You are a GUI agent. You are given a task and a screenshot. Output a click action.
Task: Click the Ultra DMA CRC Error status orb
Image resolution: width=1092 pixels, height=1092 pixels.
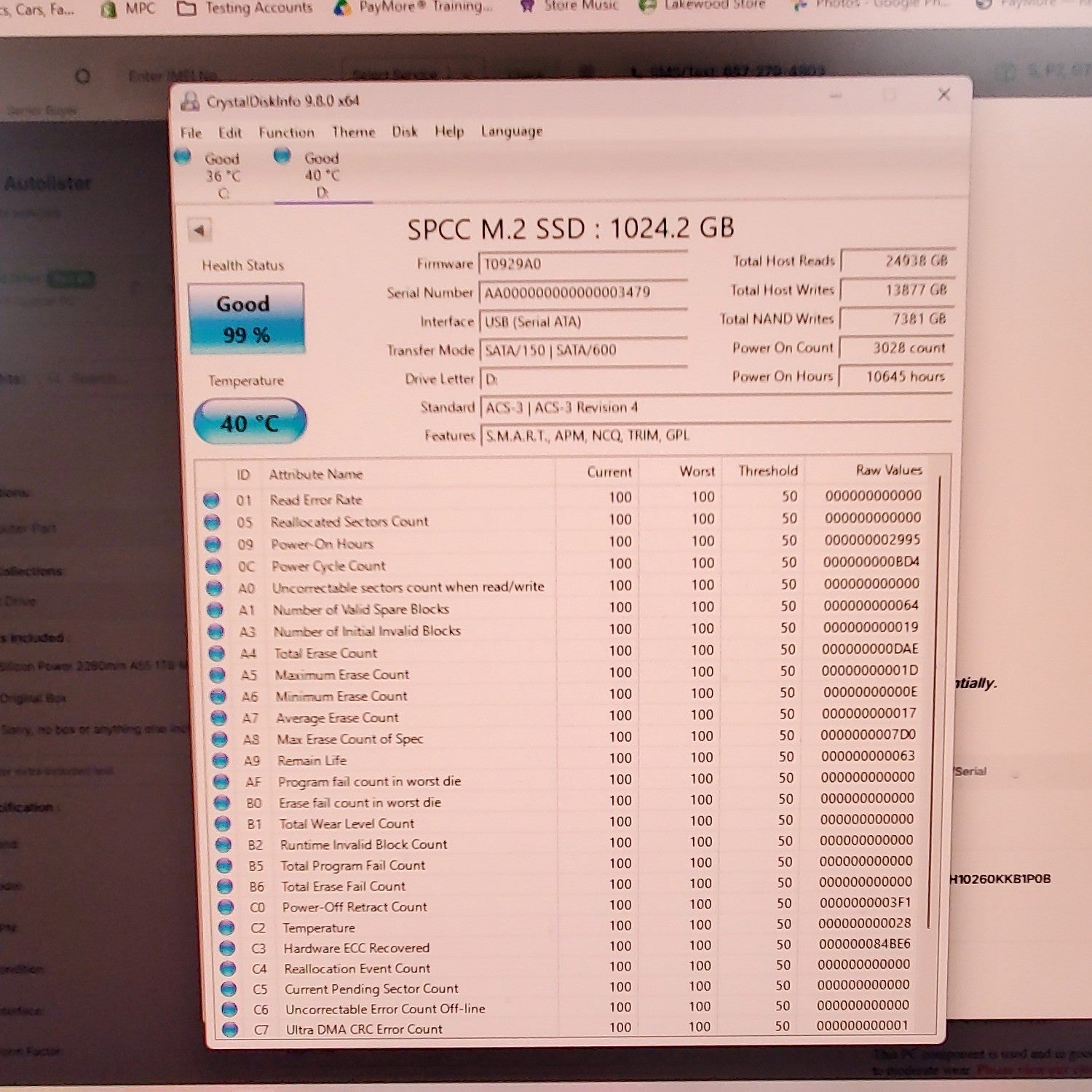(230, 1029)
